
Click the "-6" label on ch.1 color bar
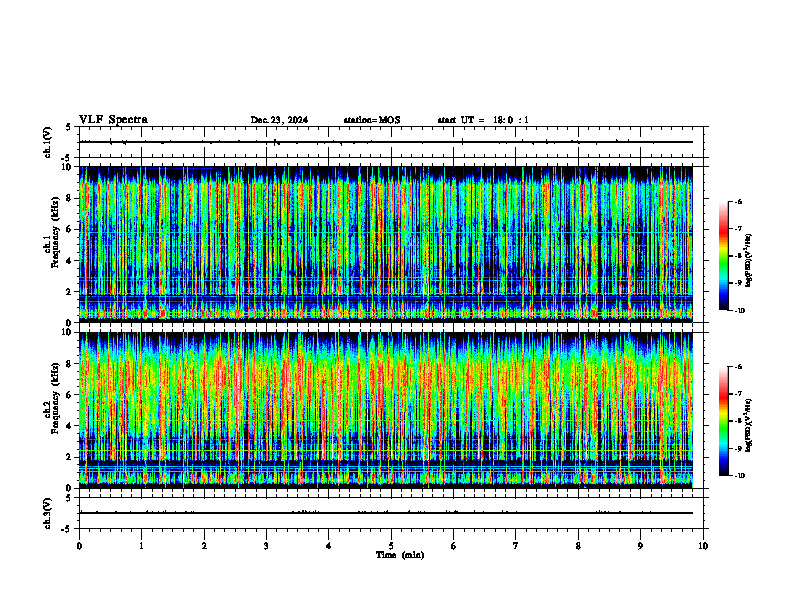738,201
